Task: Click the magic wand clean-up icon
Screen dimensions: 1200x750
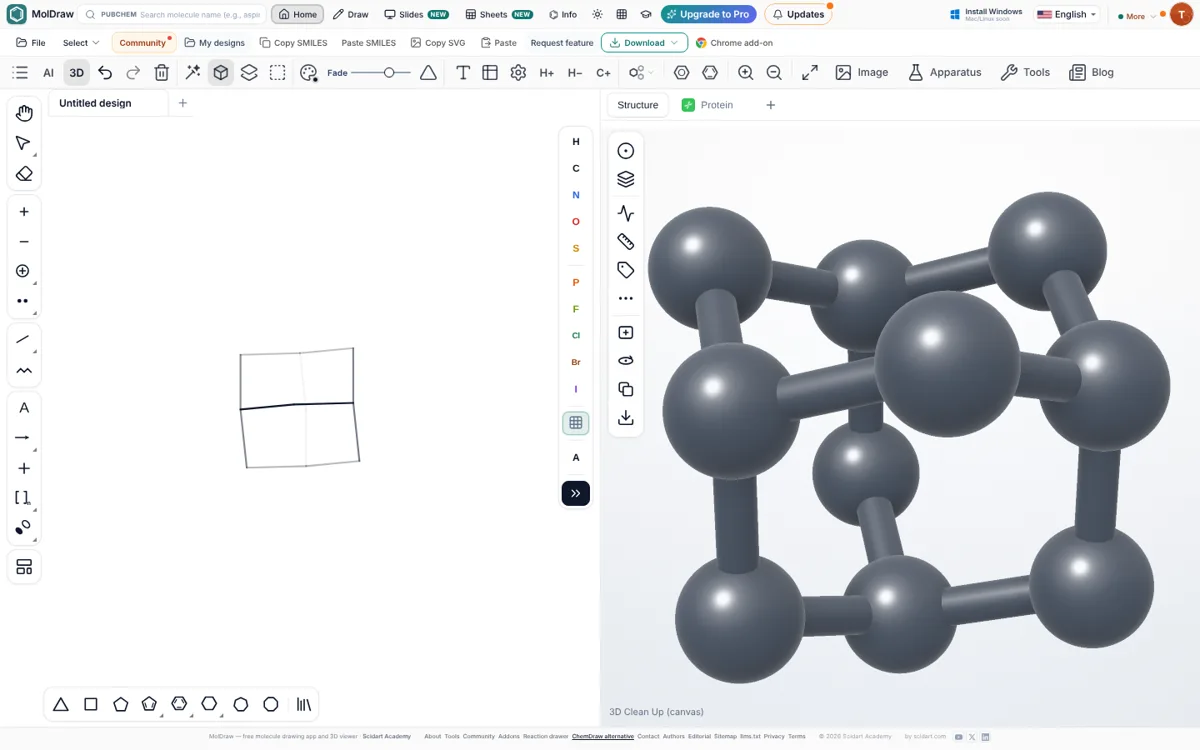Action: (x=193, y=73)
